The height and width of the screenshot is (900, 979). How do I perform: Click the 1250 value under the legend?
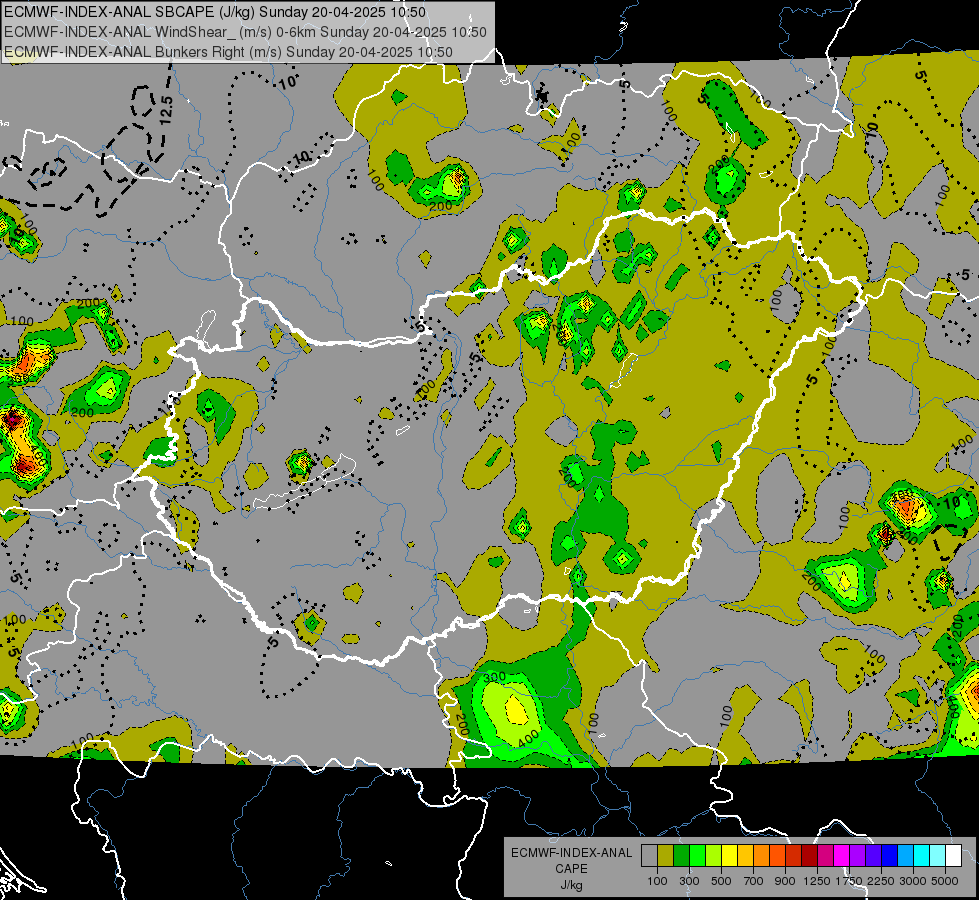(x=817, y=881)
